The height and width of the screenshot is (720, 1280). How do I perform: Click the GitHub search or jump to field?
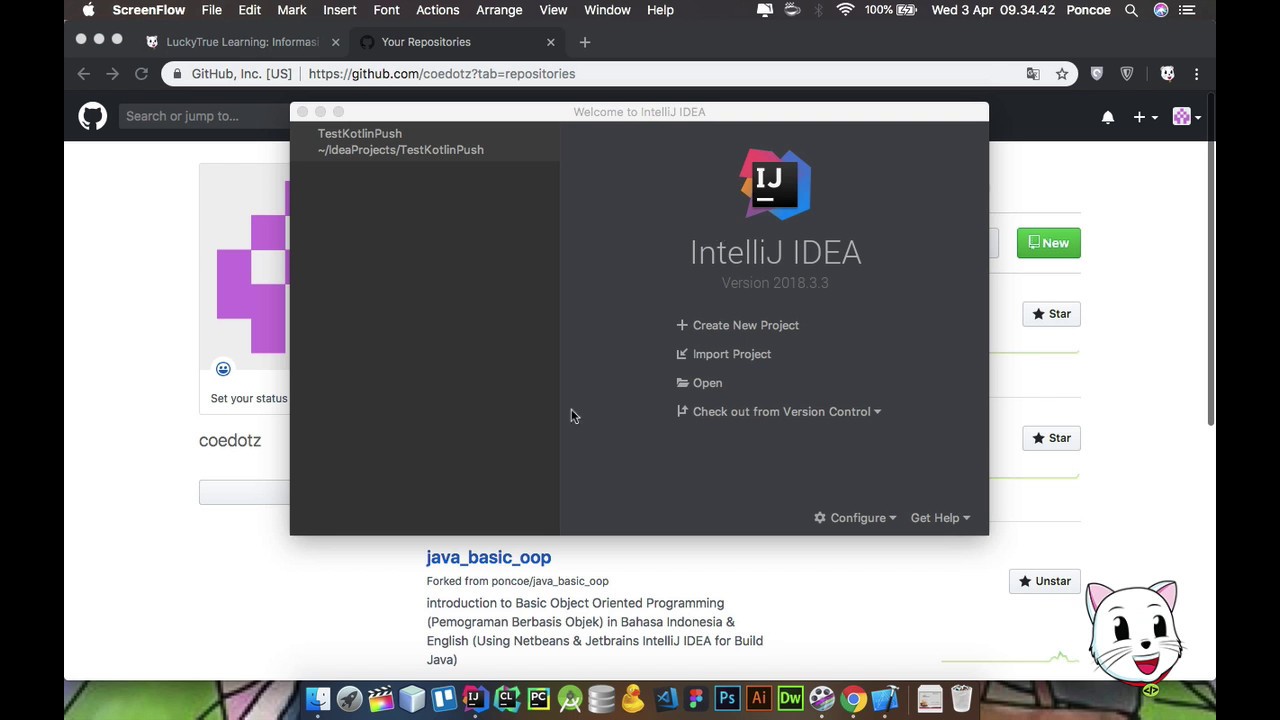205,116
